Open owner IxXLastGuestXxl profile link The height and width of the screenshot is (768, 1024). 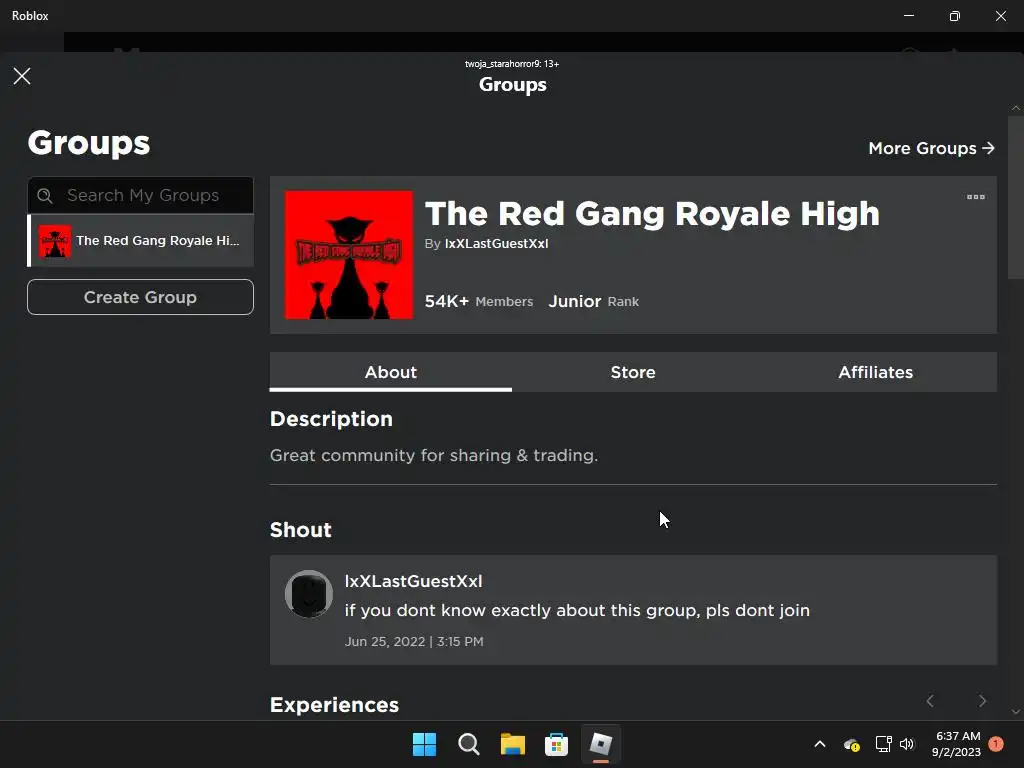[496, 244]
